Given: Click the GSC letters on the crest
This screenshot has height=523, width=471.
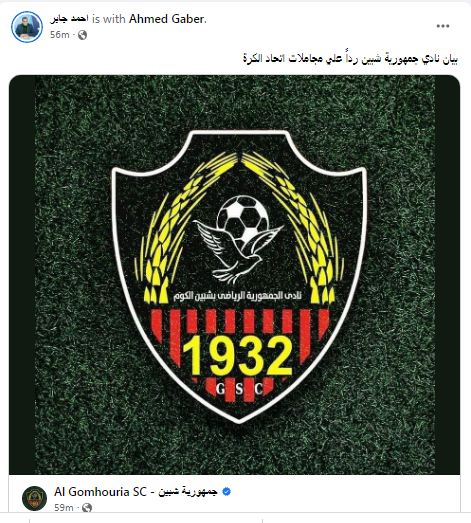Looking at the screenshot, I should pyautogui.click(x=239, y=389).
